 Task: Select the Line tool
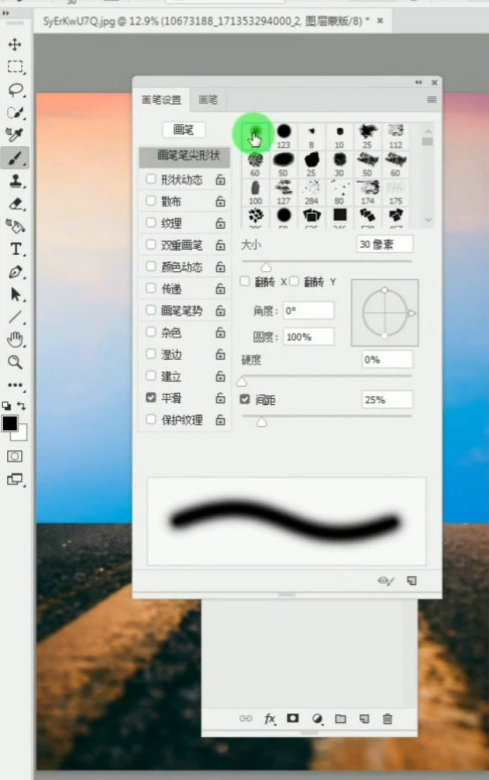15,316
